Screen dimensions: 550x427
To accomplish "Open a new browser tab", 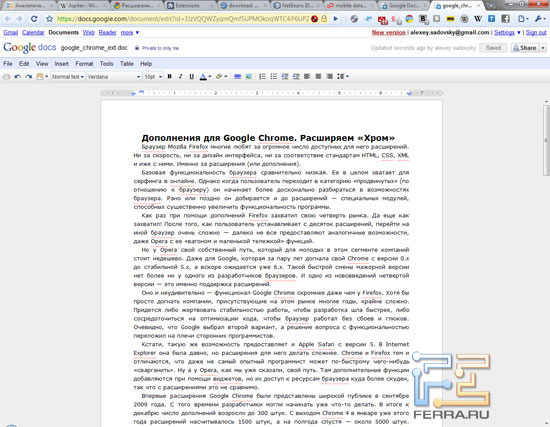I will 491,6.
